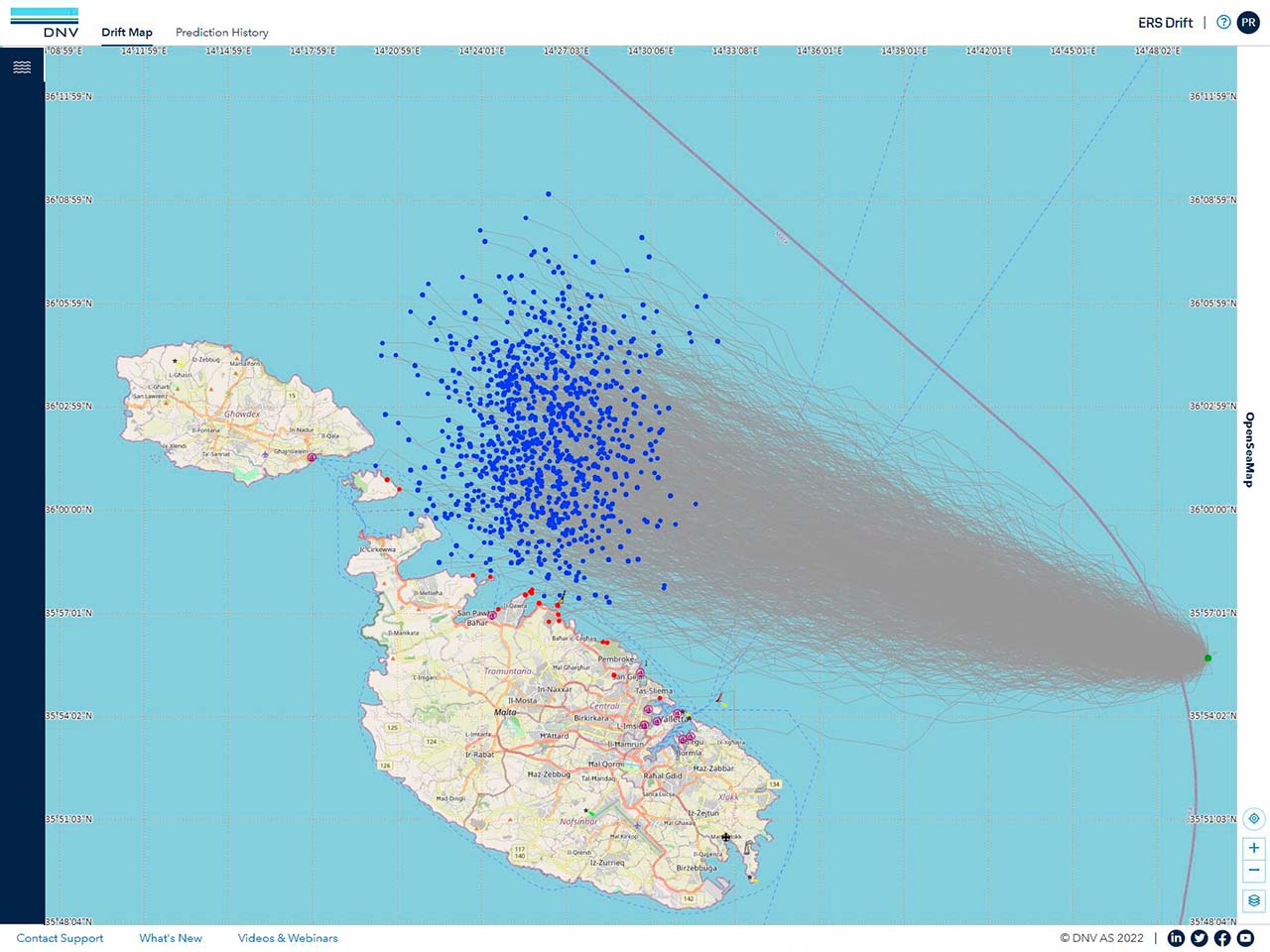Open the PR user profile avatar
The width and height of the screenshot is (1270, 952).
pos(1248,22)
